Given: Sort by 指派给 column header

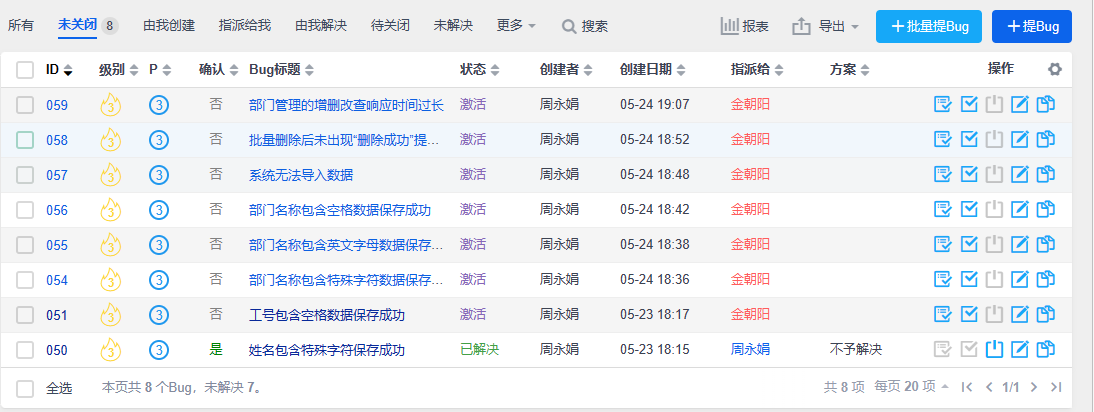Looking at the screenshot, I should [x=757, y=70].
